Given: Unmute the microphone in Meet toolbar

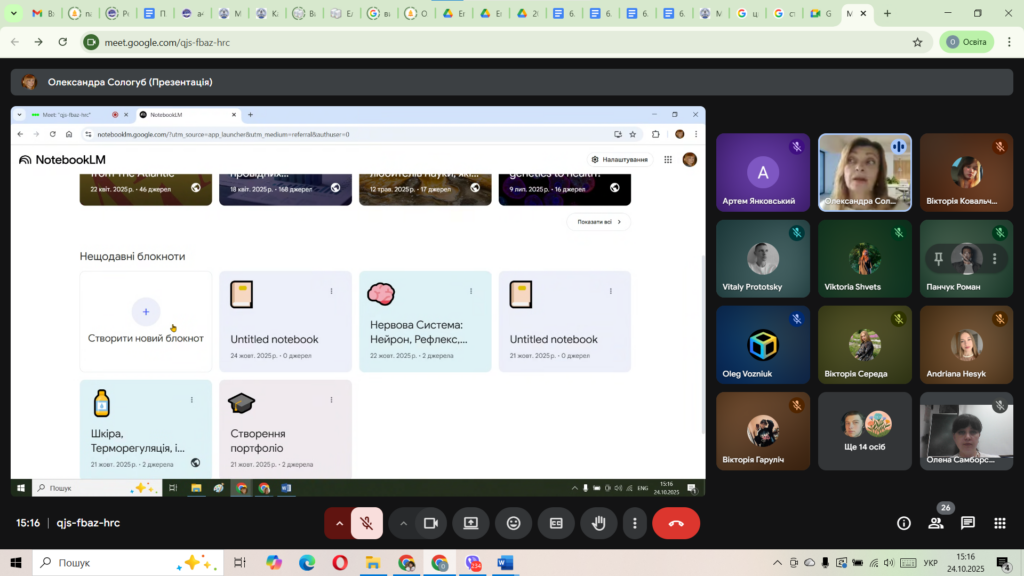Looking at the screenshot, I should point(367,523).
